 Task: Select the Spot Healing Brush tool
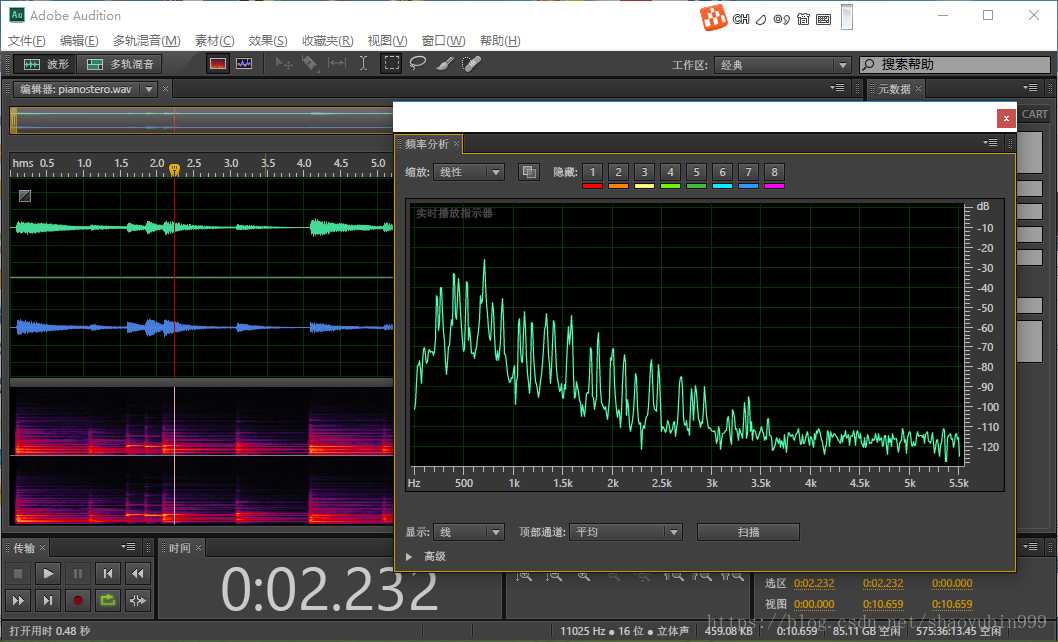click(471, 63)
